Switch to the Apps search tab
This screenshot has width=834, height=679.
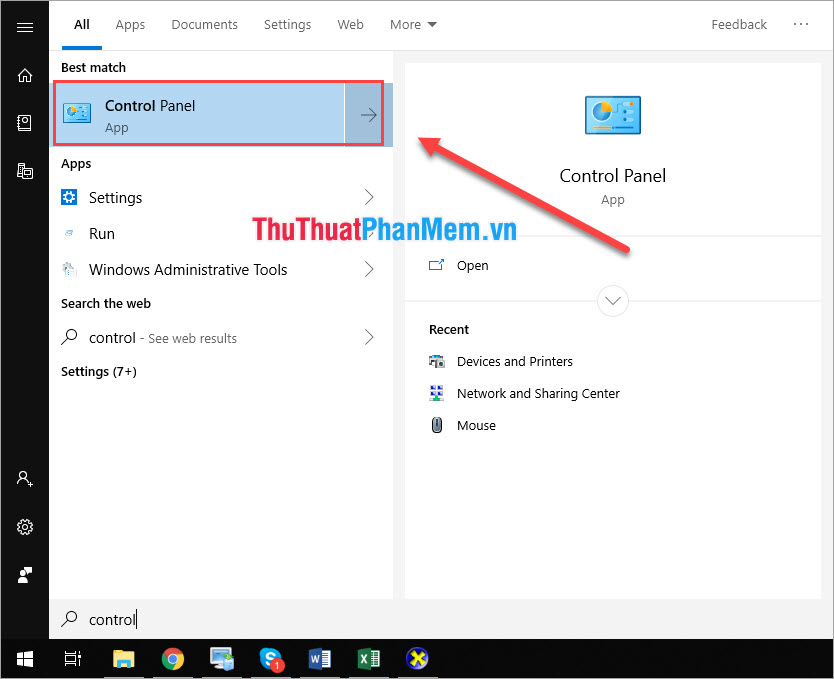tap(130, 25)
